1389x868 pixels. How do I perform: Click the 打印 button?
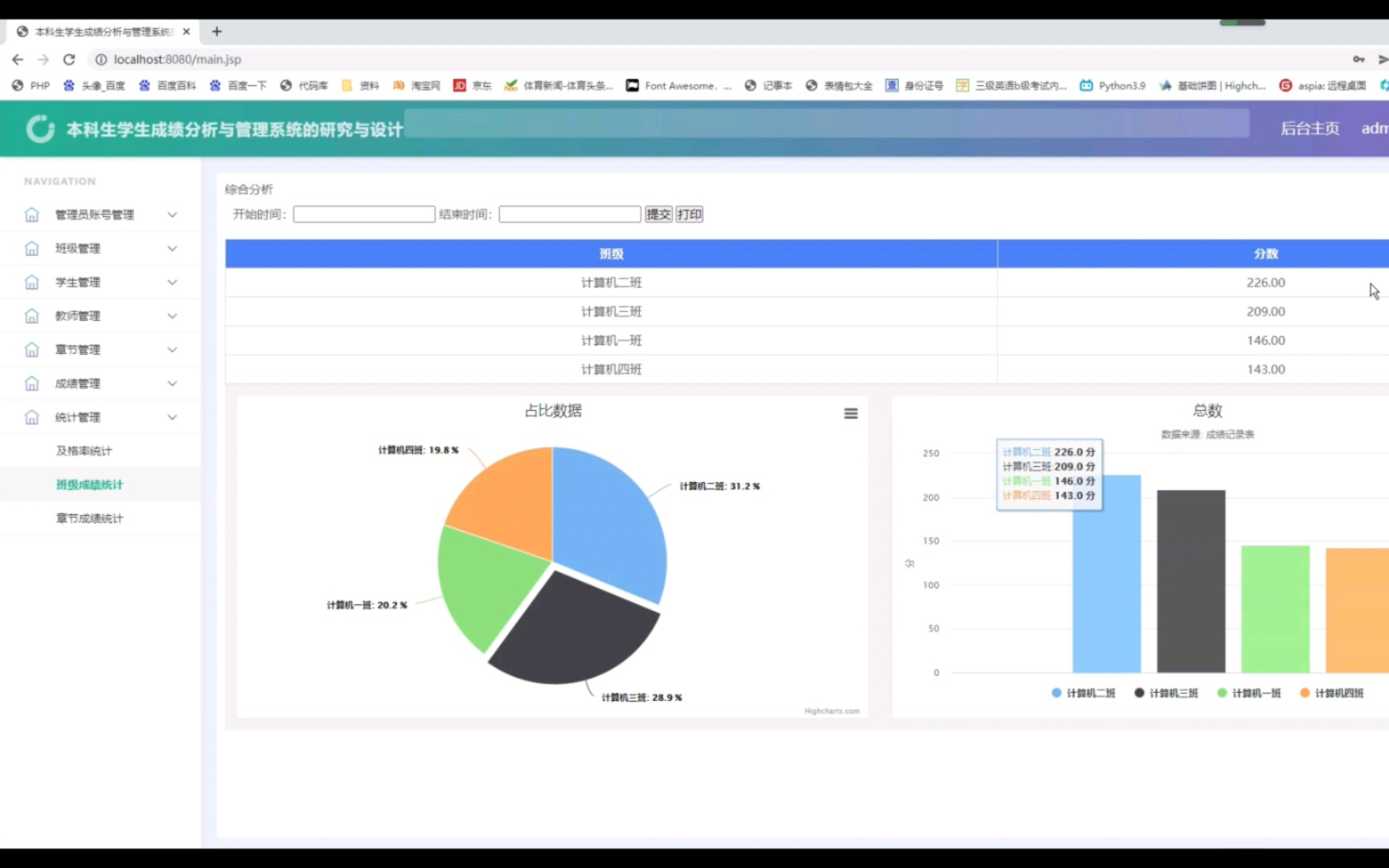tap(689, 215)
